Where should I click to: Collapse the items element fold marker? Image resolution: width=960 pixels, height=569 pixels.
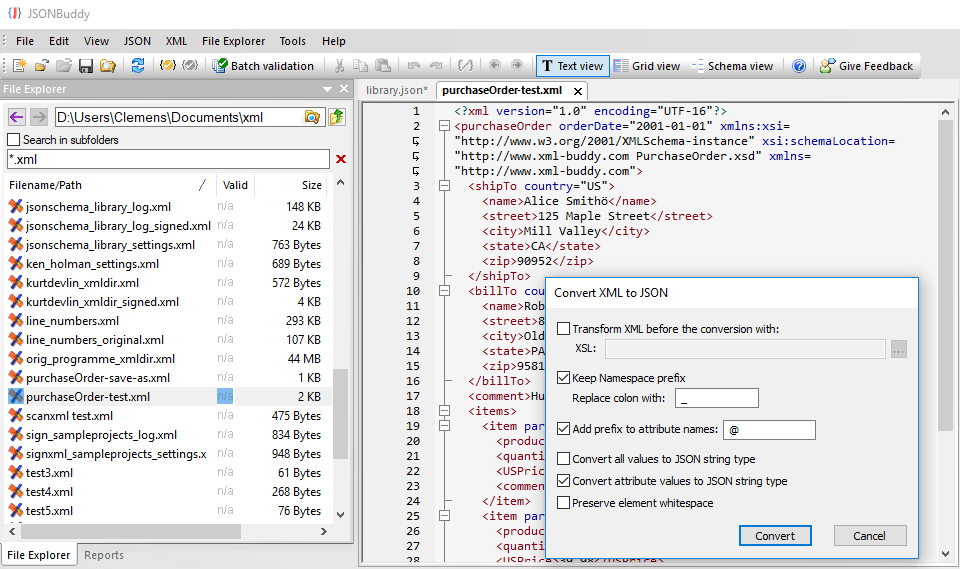pyautogui.click(x=444, y=411)
